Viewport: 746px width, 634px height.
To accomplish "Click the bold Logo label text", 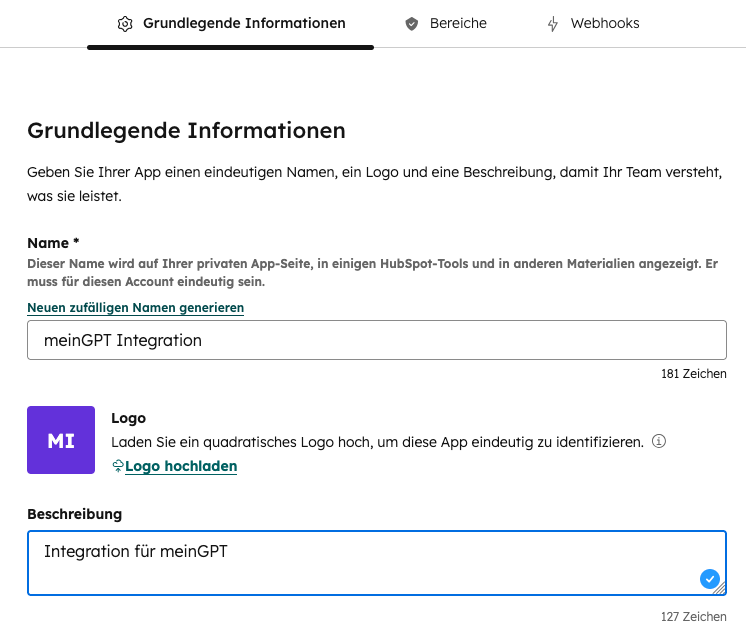I will [128, 418].
